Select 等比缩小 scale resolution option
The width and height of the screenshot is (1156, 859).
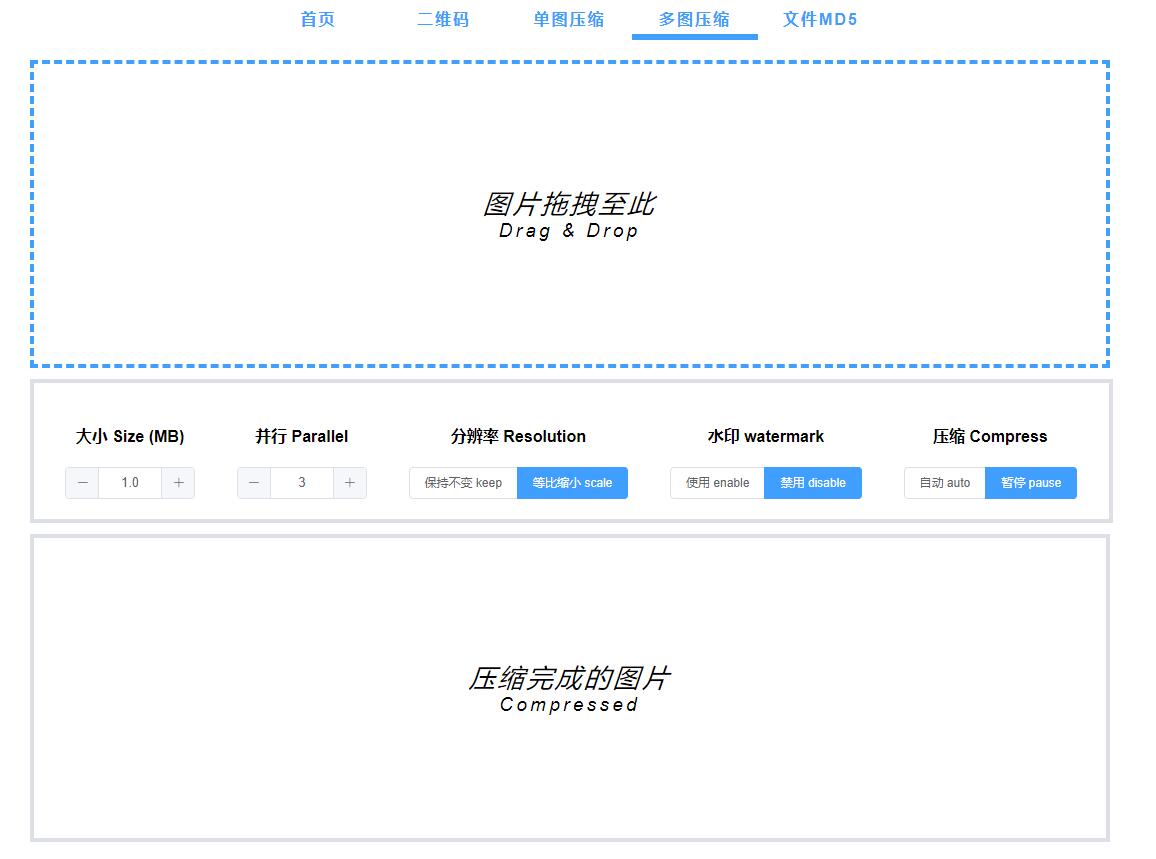pyautogui.click(x=572, y=483)
